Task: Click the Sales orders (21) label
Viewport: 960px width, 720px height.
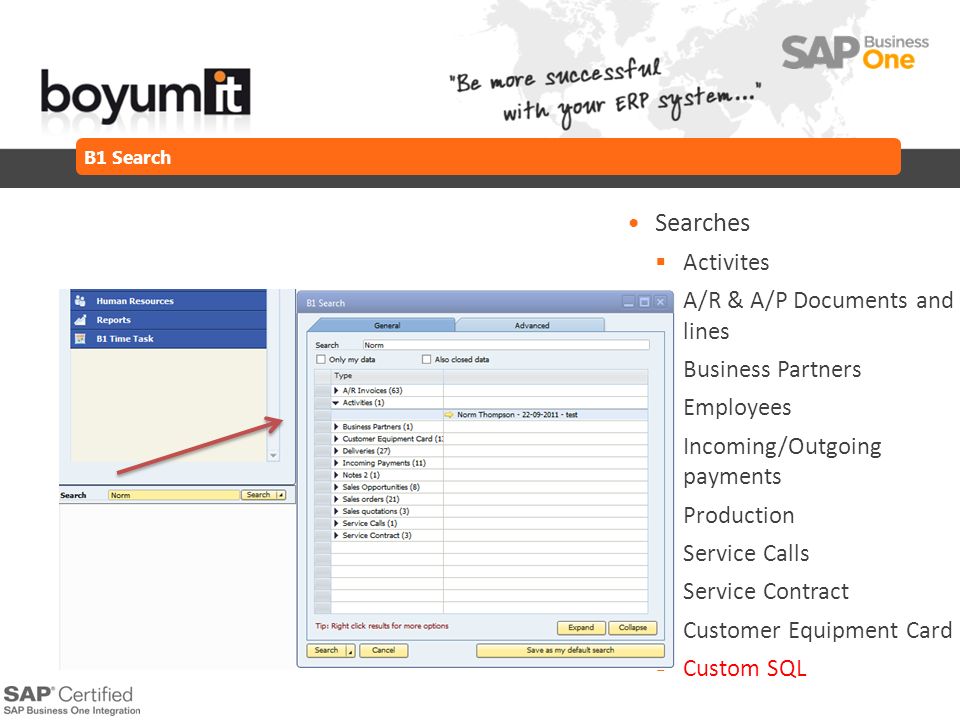Action: coord(370,499)
